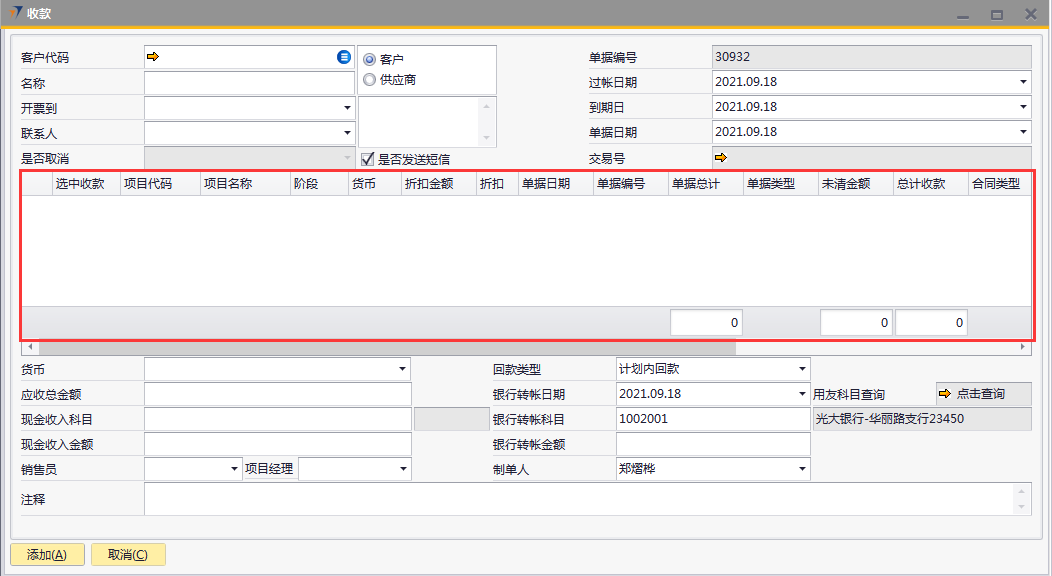Click the 取消(C) button
This screenshot has width=1052, height=576.
click(x=128, y=555)
